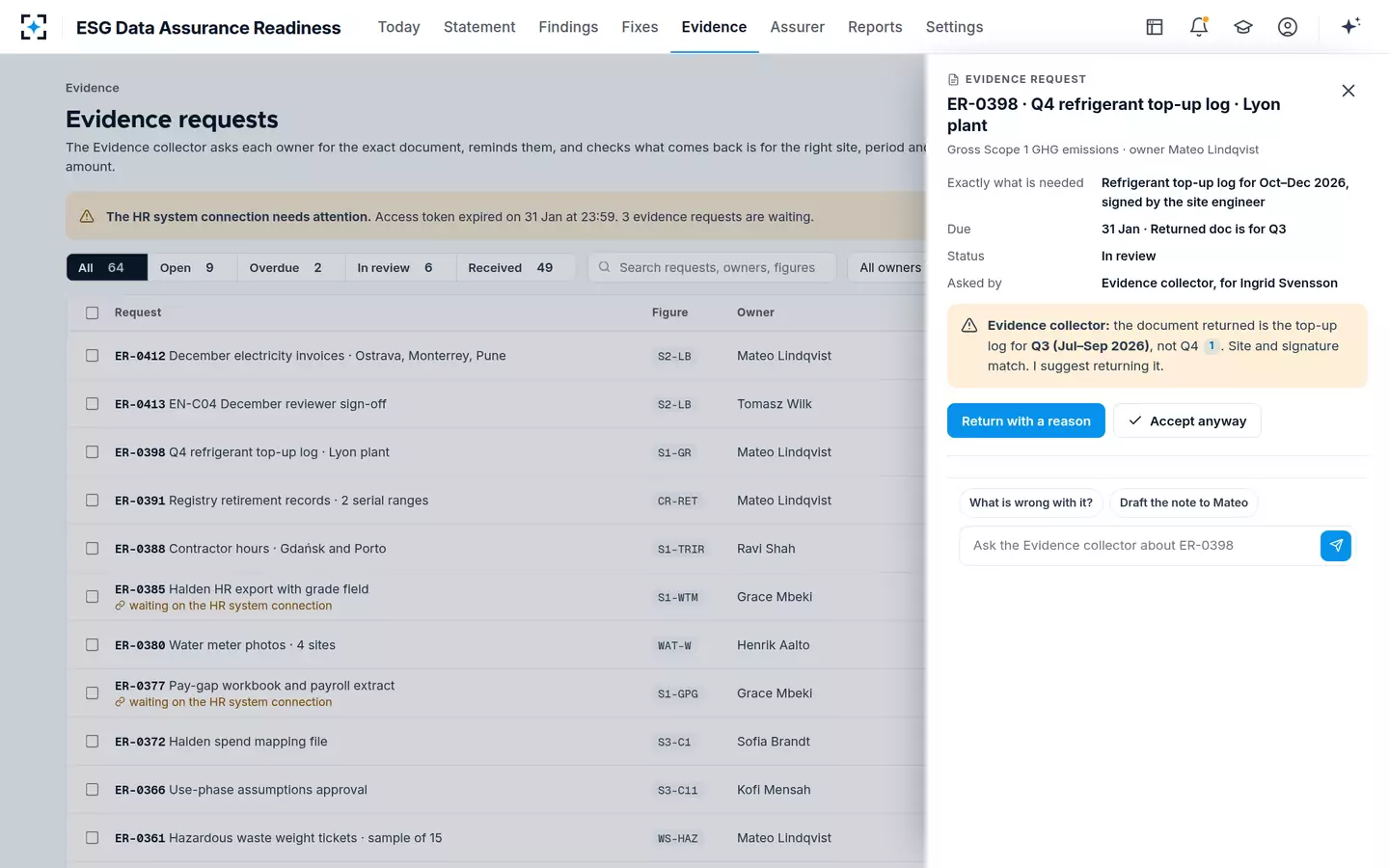Click the Figure column header
The height and width of the screenshot is (868, 1389).
pos(670,312)
